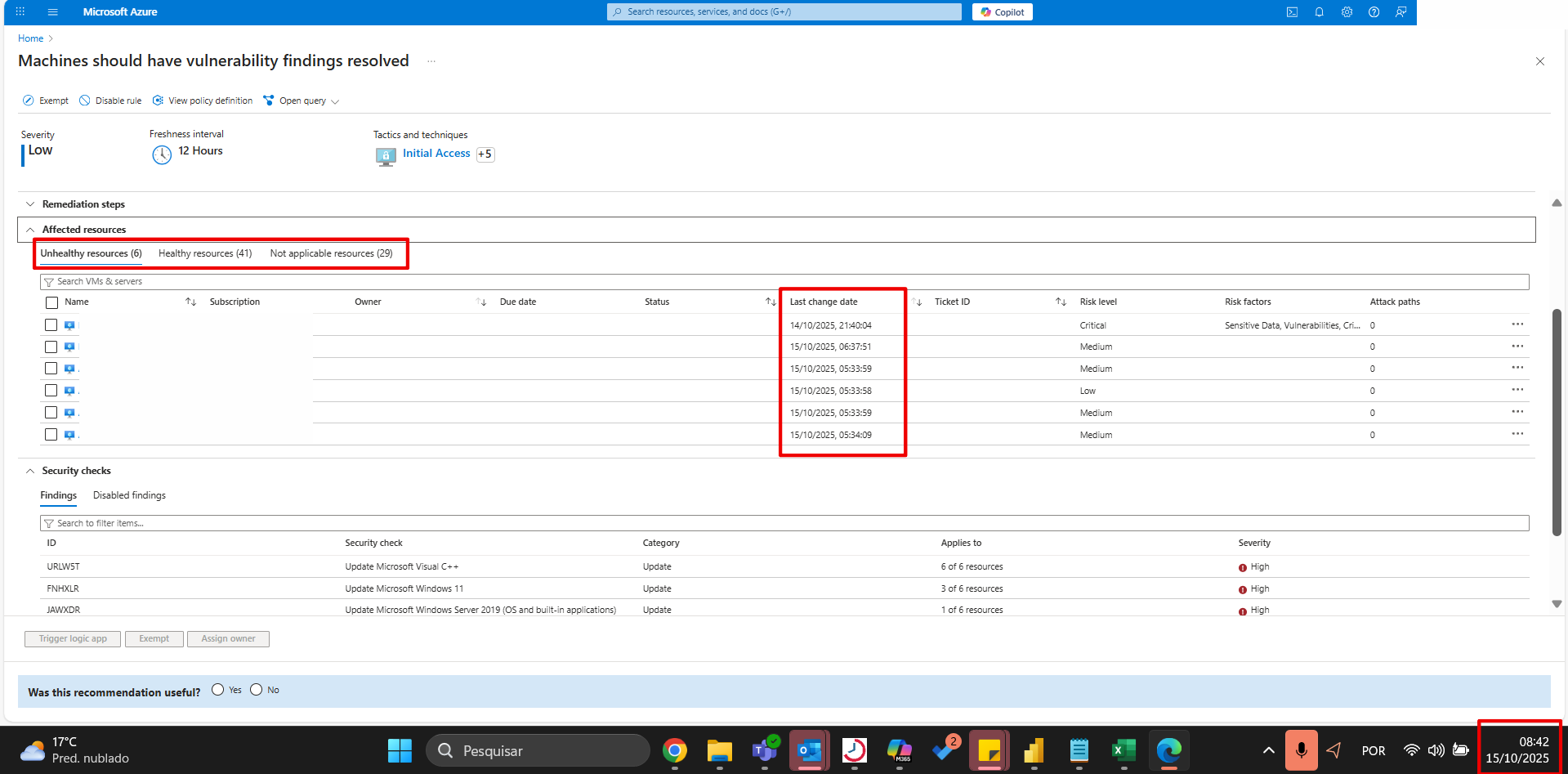This screenshot has height=774, width=1568.
Task: Click Exempt in the command bar
Action: [46, 101]
